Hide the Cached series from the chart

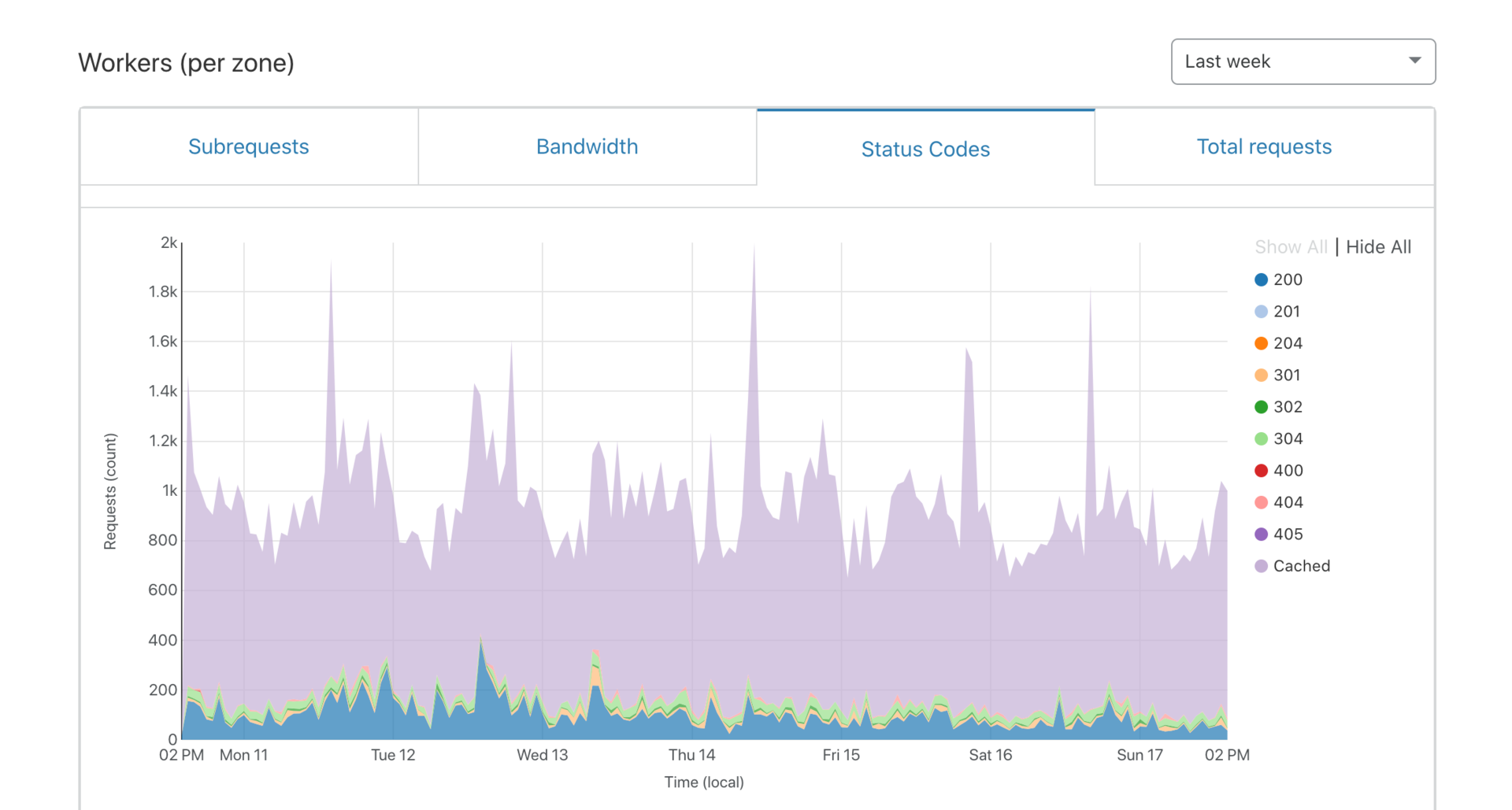point(1262,565)
